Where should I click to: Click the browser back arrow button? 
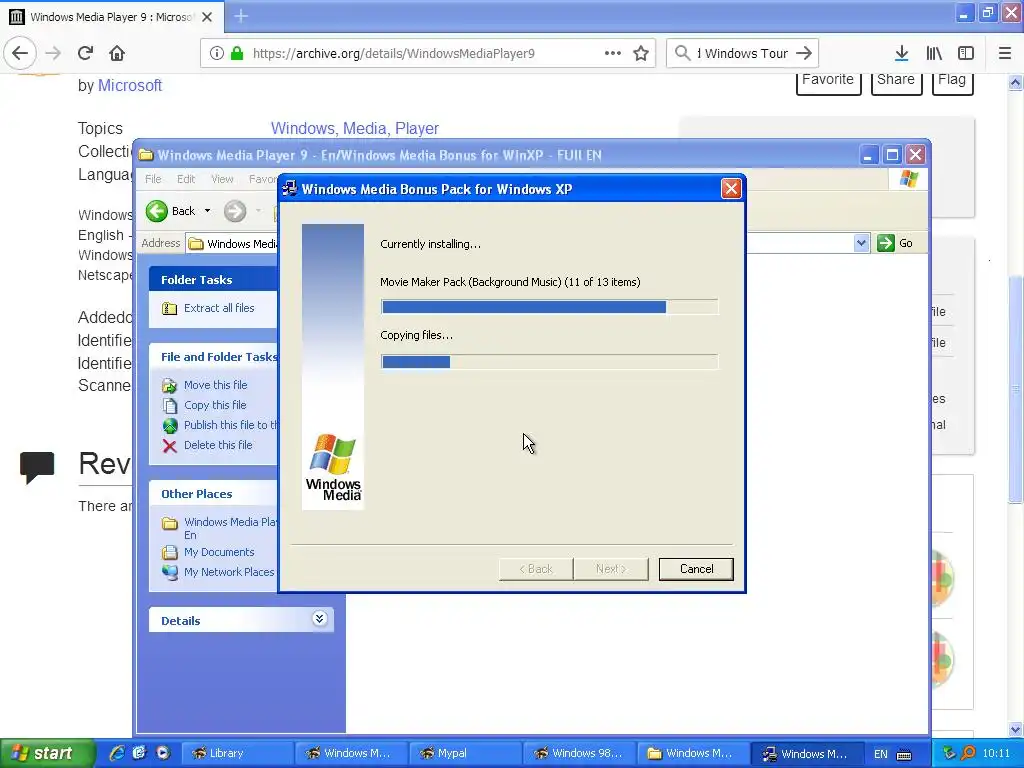[20, 53]
